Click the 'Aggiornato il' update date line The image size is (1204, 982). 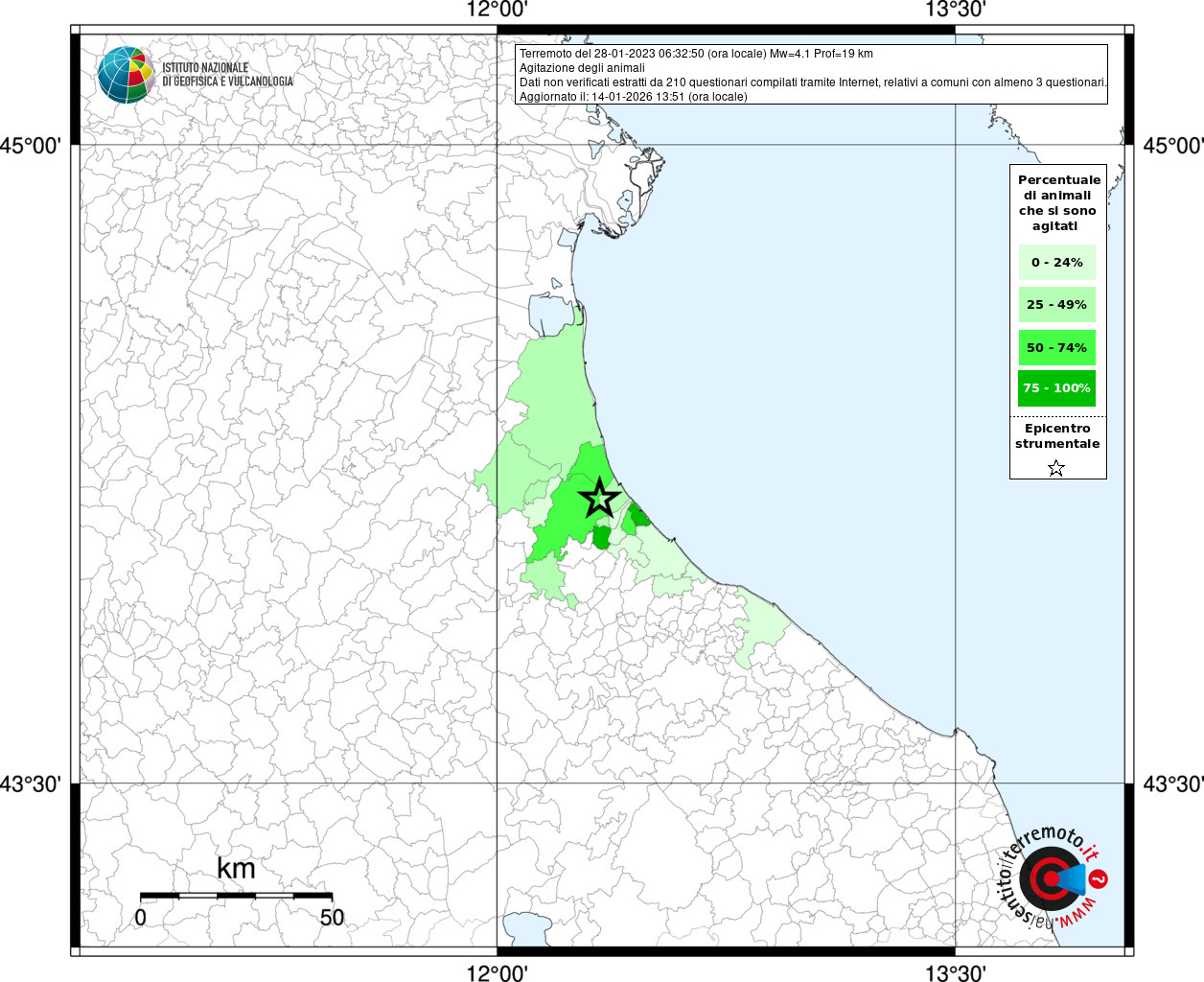click(633, 97)
